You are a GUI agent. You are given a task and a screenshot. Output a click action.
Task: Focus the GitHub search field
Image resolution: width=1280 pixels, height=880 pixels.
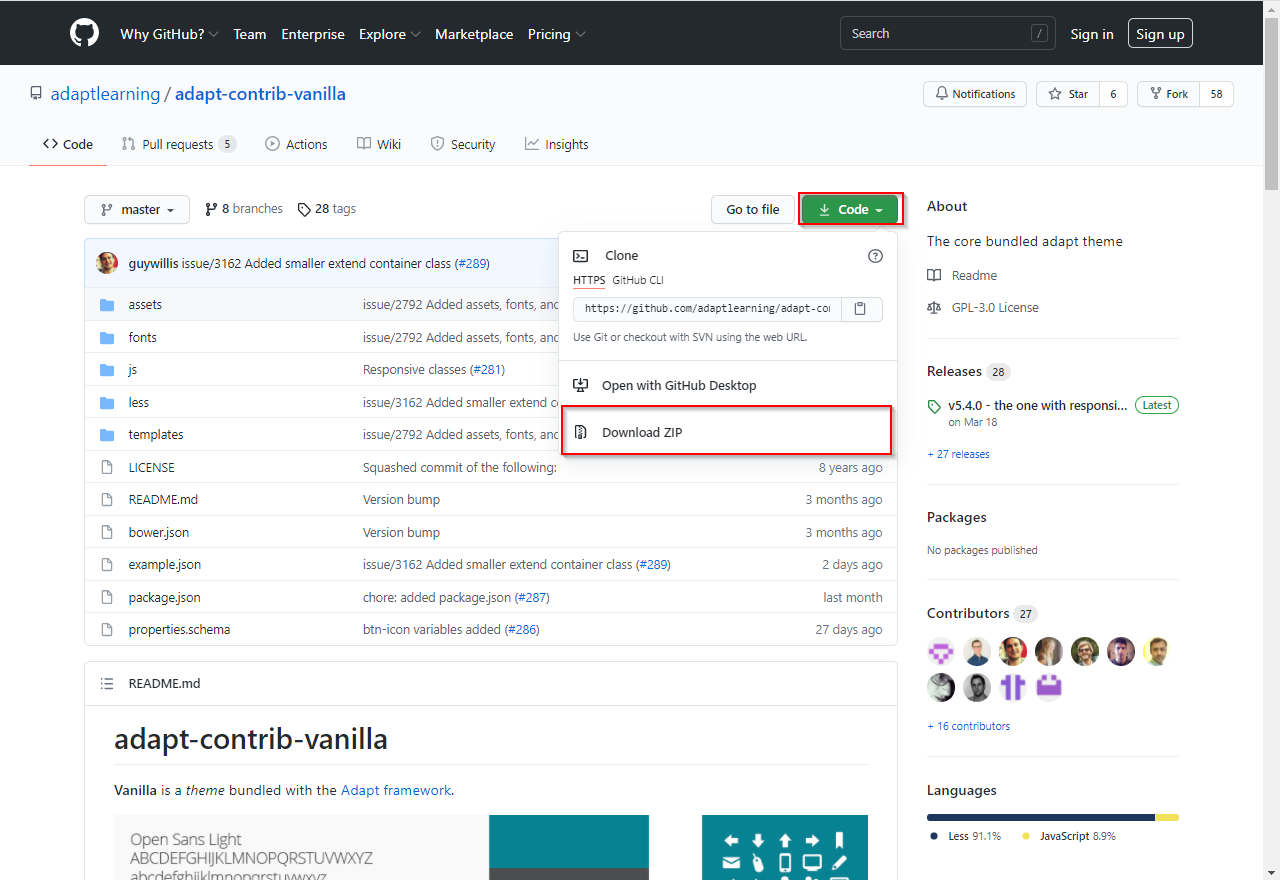[949, 33]
